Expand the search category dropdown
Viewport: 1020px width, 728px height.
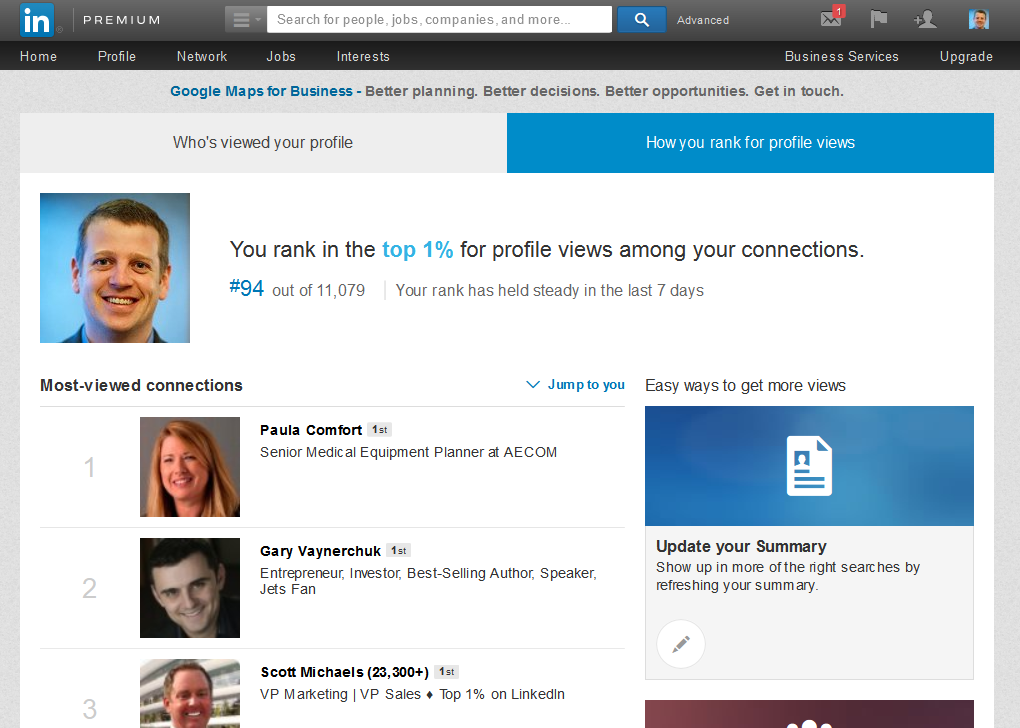click(245, 19)
